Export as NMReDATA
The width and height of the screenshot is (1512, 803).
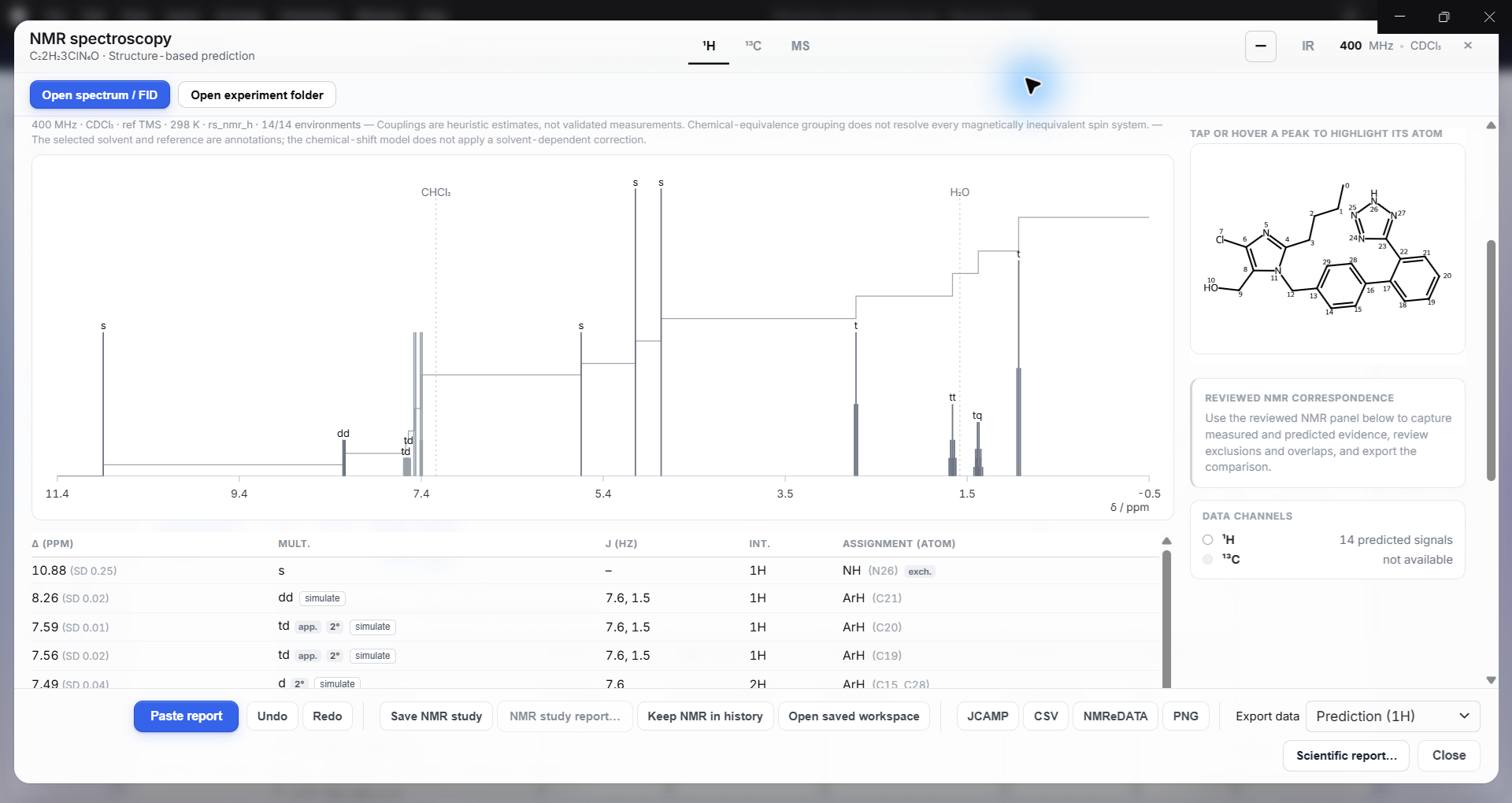point(1115,716)
